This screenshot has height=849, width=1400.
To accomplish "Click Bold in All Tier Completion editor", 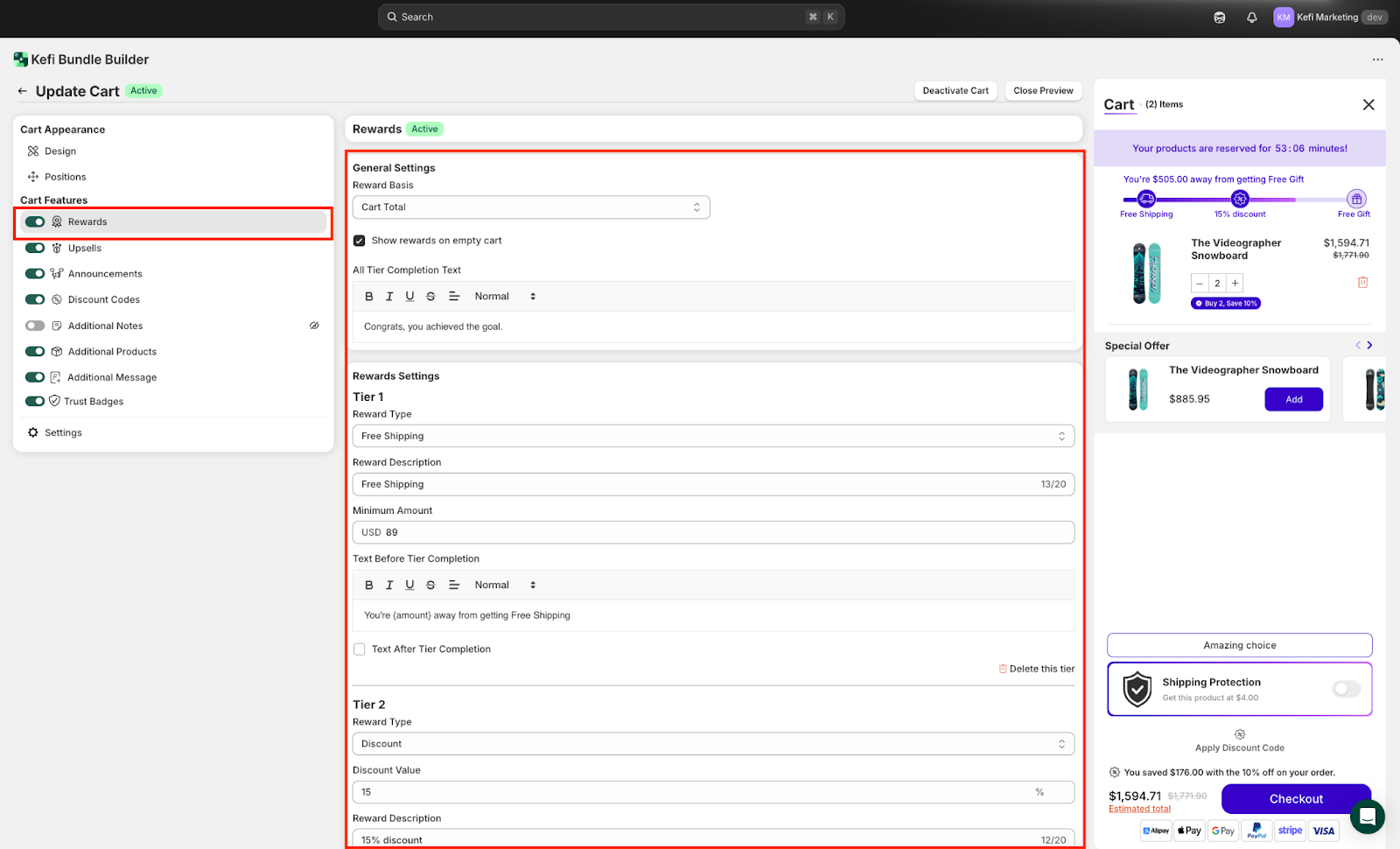I will [369, 297].
